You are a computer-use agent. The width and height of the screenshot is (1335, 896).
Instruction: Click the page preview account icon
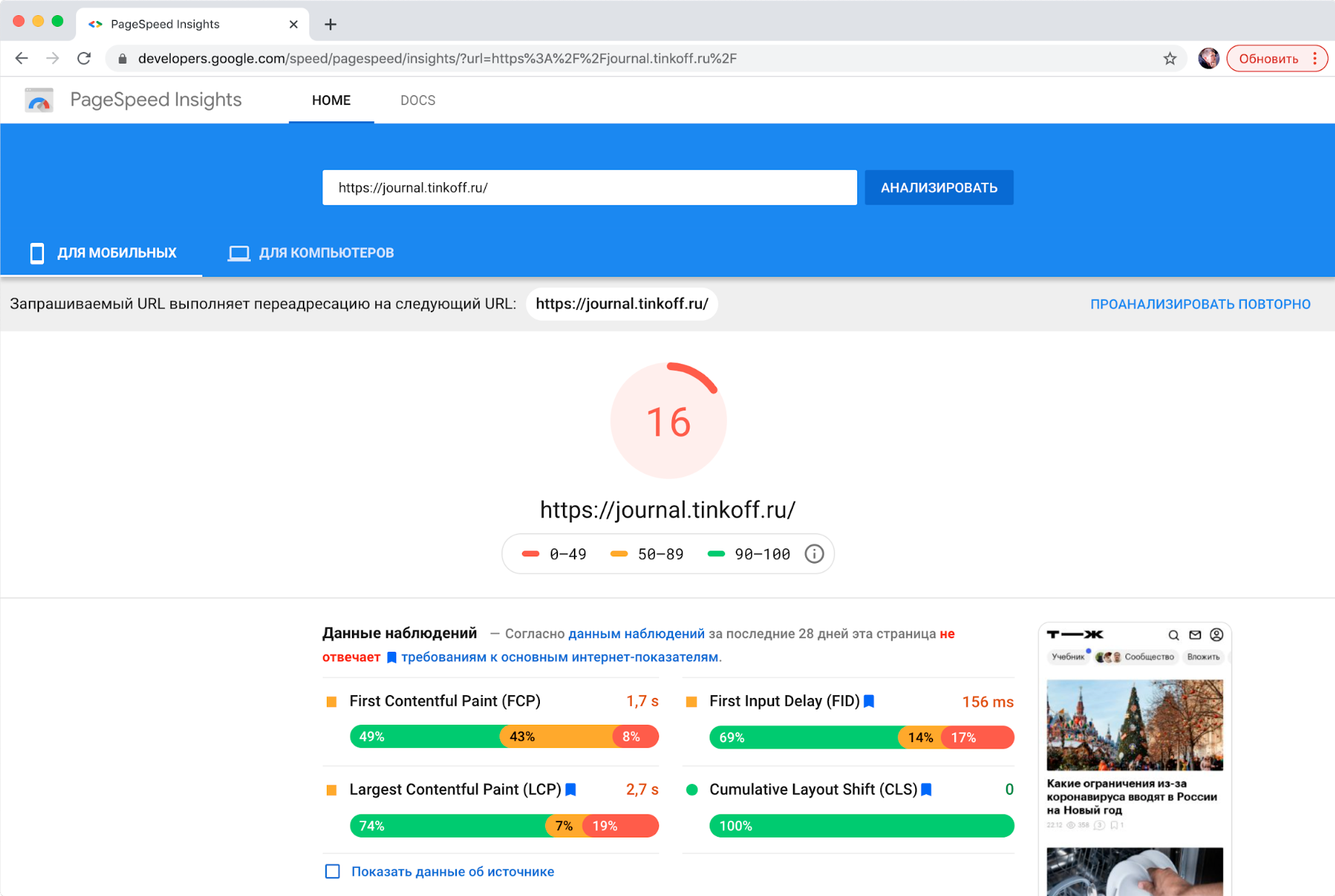[1216, 634]
